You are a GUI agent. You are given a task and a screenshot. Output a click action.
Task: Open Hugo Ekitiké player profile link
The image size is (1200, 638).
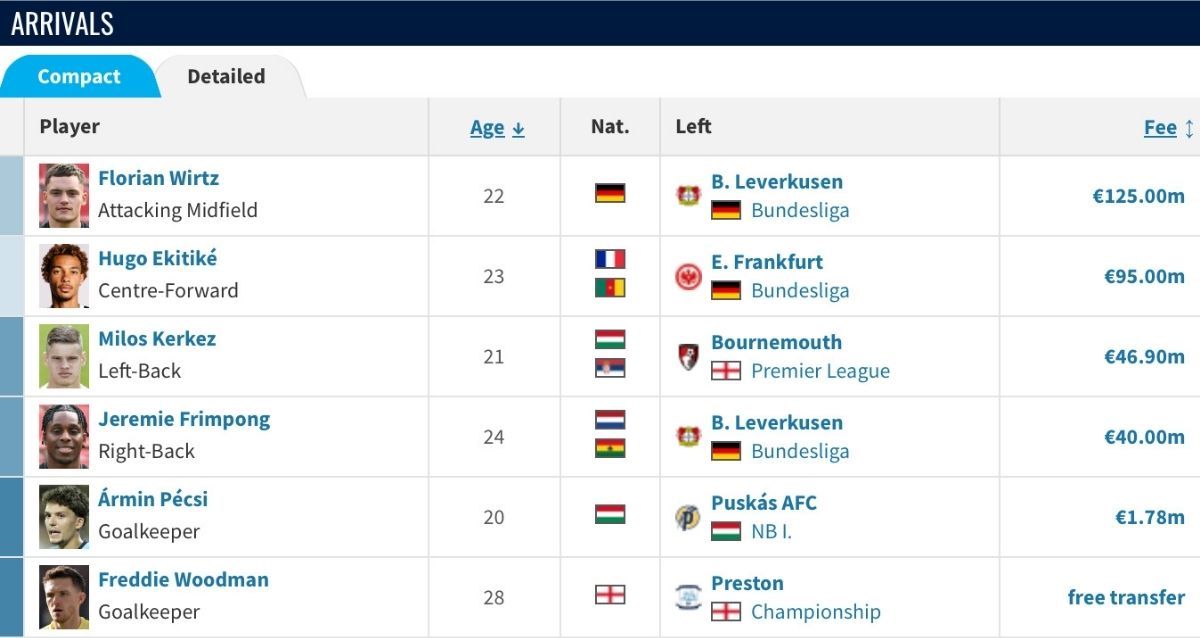tap(157, 258)
